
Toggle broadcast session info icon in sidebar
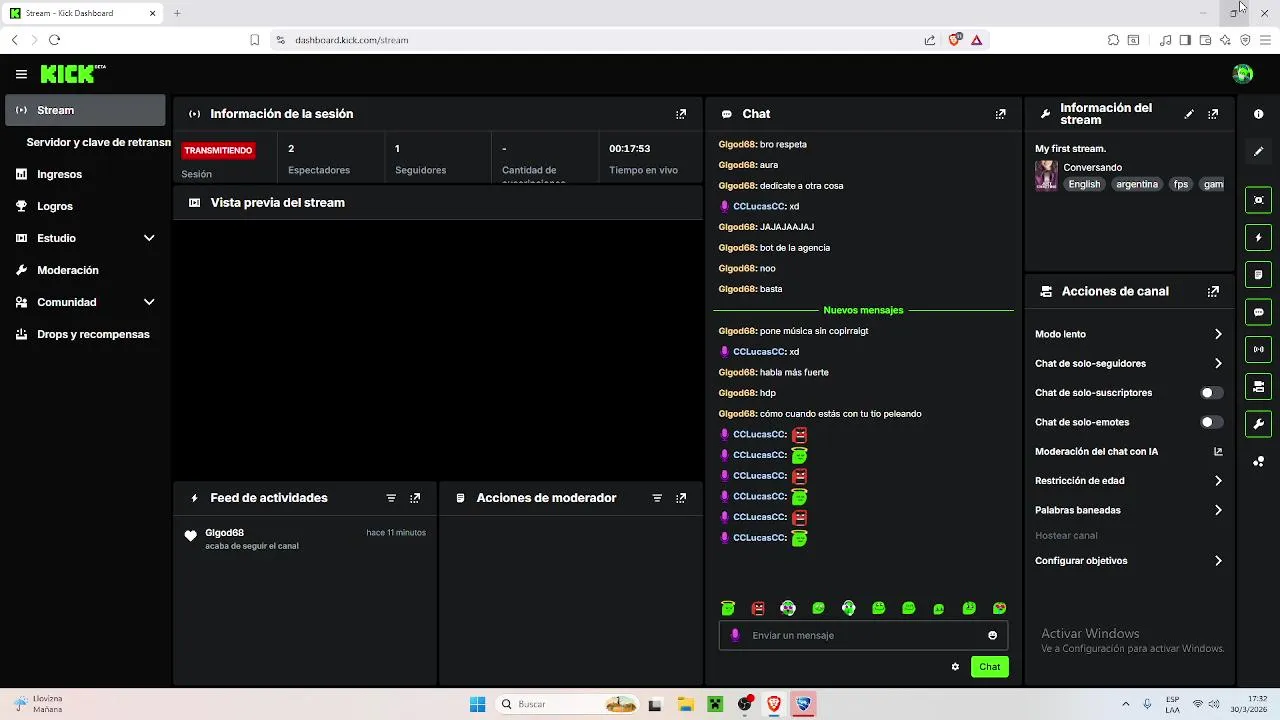coord(1258,349)
